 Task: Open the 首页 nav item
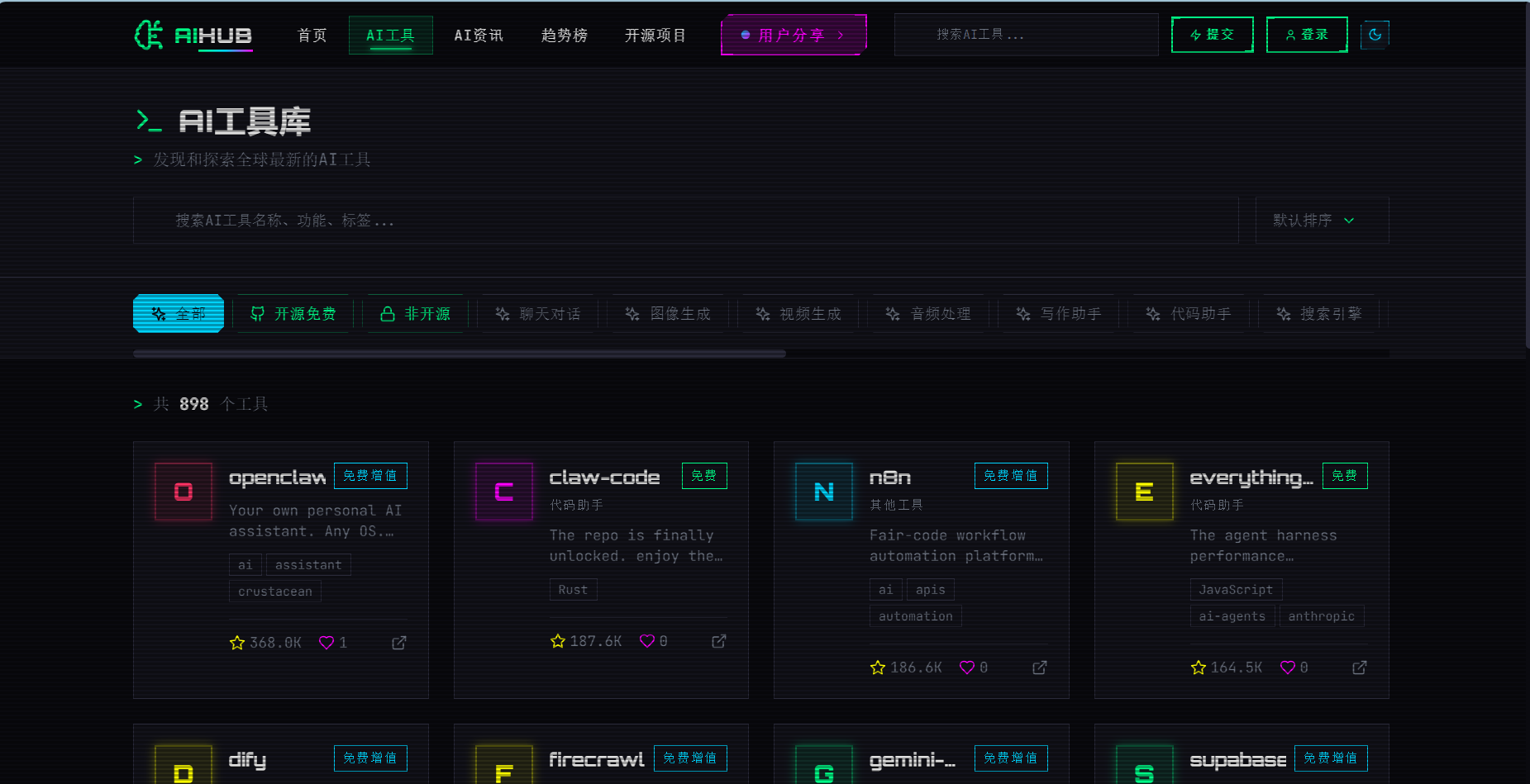coord(312,35)
